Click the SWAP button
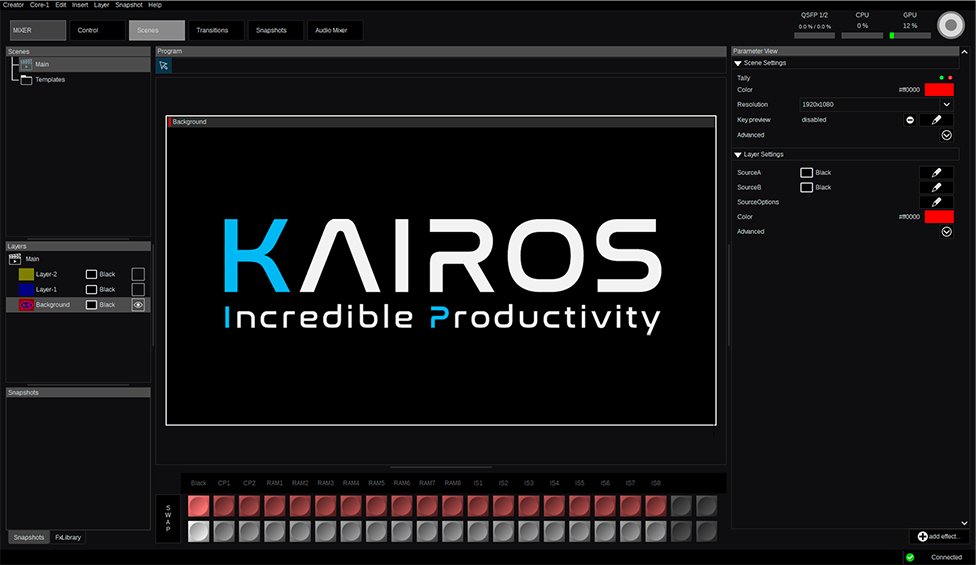Viewport: 976px width, 565px height. click(x=168, y=518)
